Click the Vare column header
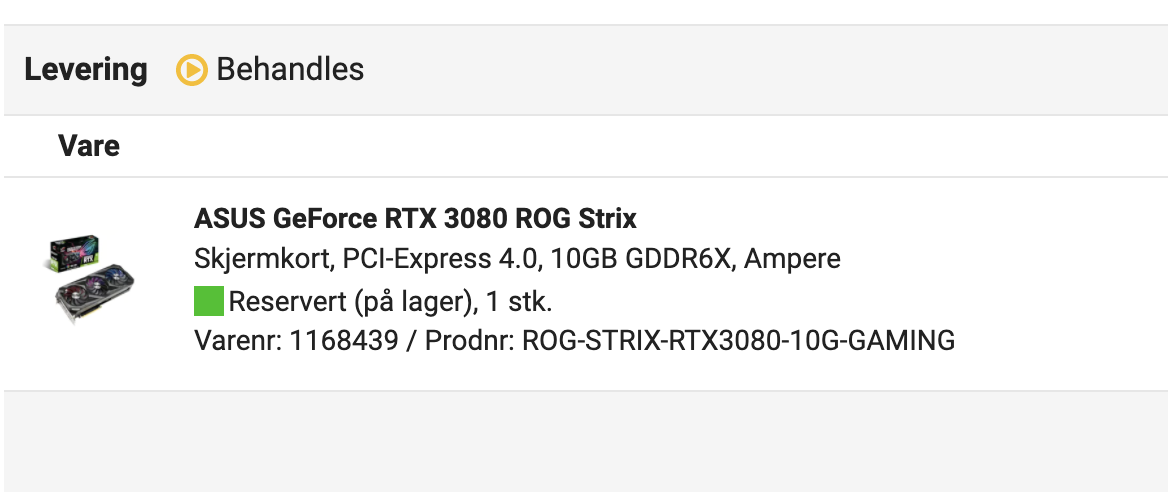Screen dimensions: 1168x492 pos(89,145)
